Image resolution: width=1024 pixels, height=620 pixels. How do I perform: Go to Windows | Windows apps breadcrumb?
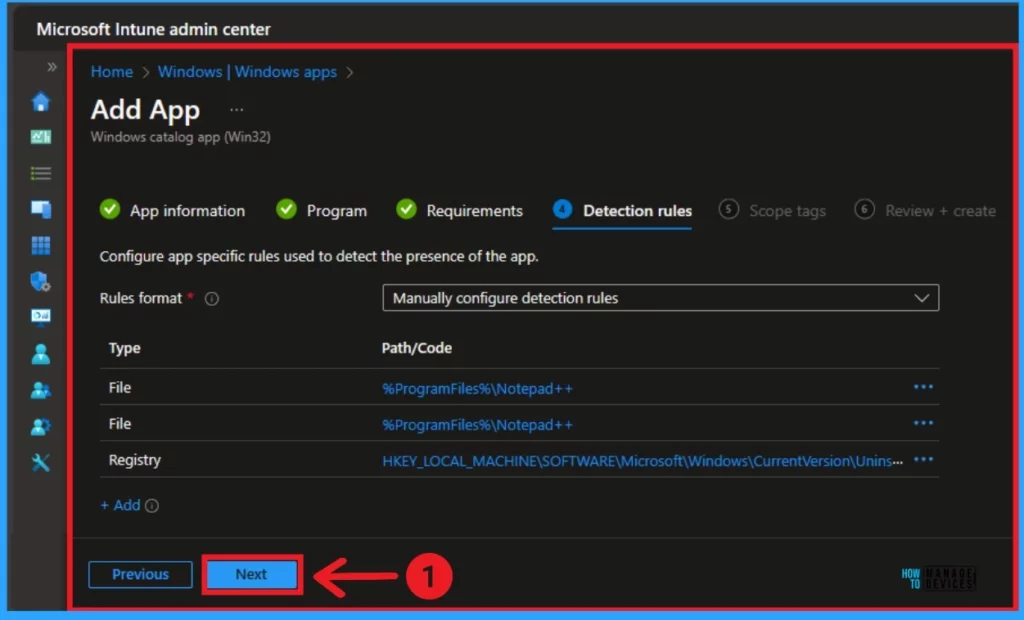tap(248, 72)
